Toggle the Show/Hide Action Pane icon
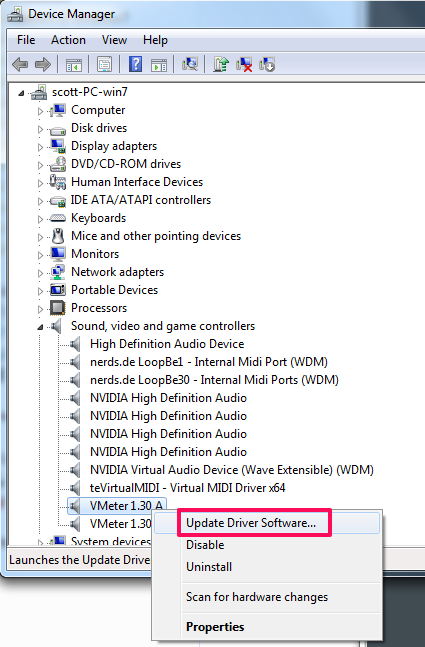Viewport: 425px width, 647px height. point(159,65)
